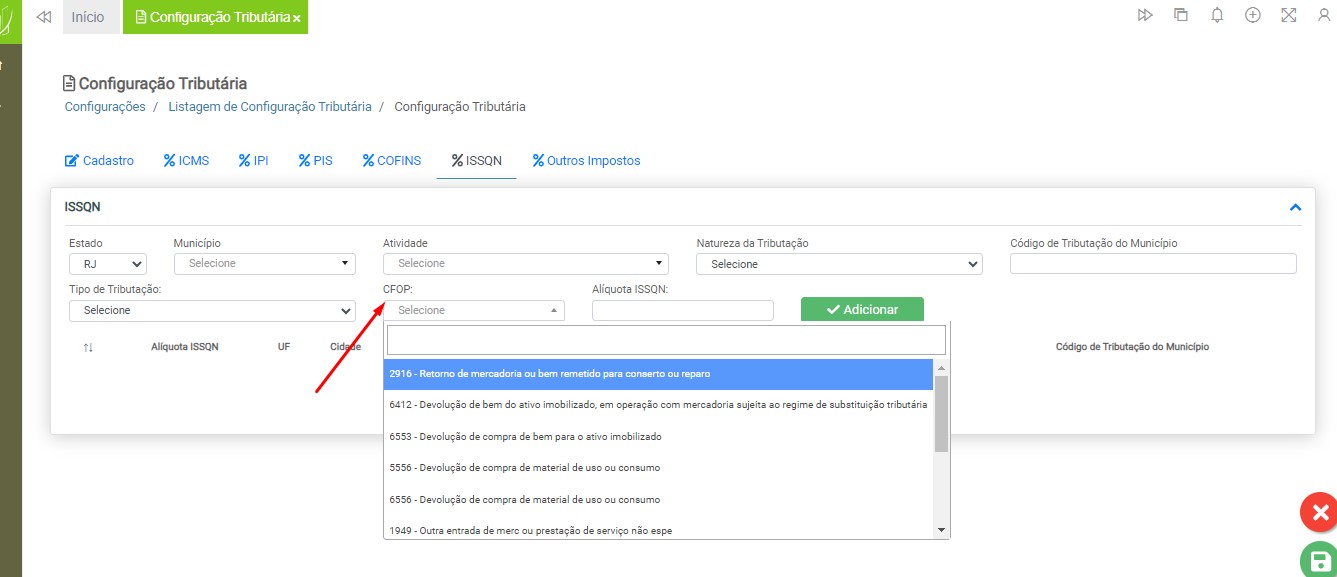Screen dimensions: 1337x577
Task: Switch to the ICMS tab
Action: coord(186,160)
